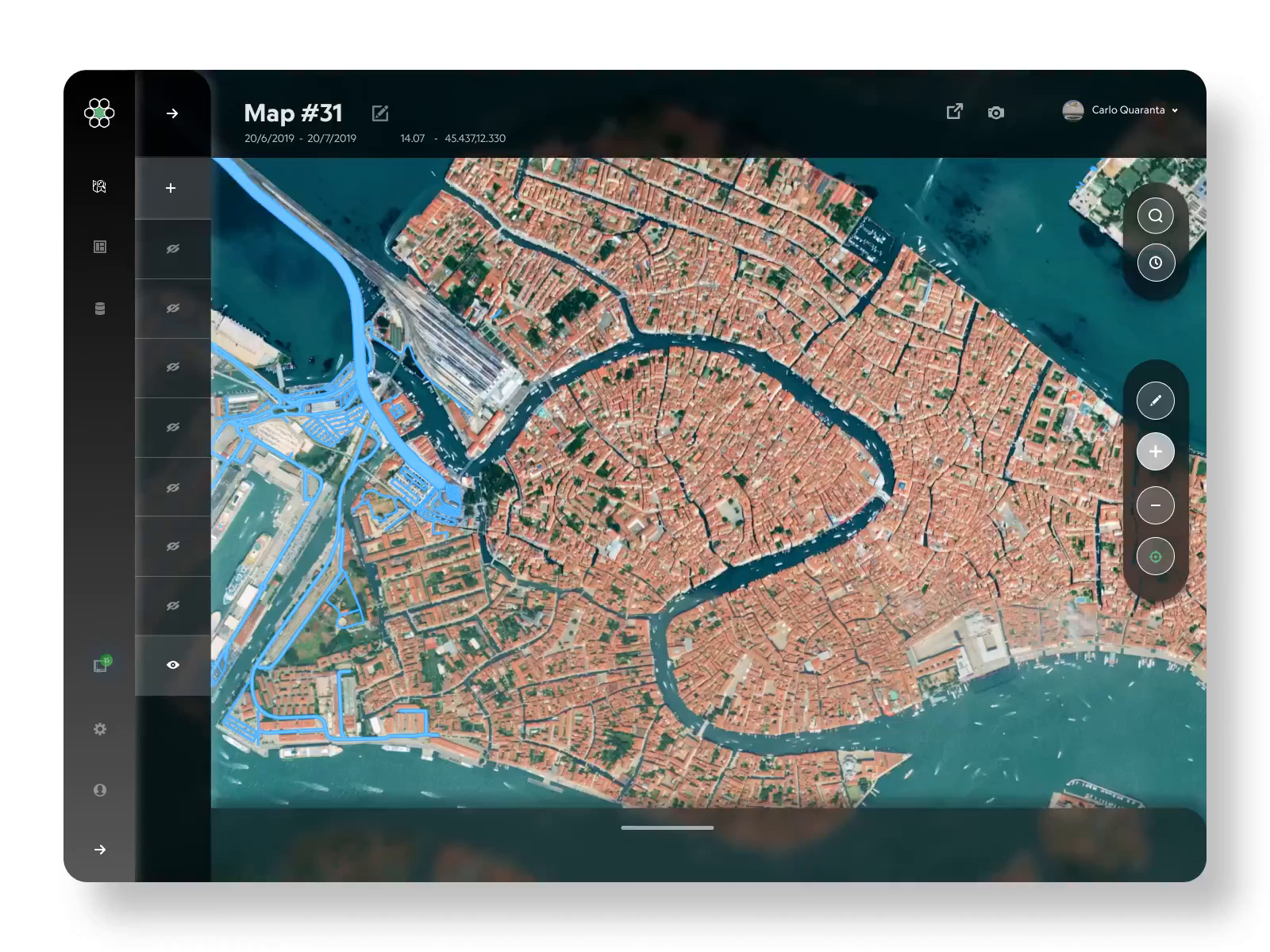Export the map via the share icon

[x=955, y=112]
